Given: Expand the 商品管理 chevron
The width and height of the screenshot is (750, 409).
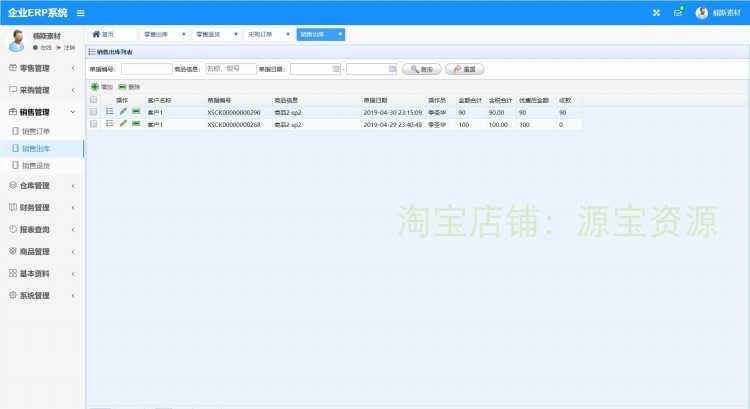Looking at the screenshot, I should coord(73,252).
